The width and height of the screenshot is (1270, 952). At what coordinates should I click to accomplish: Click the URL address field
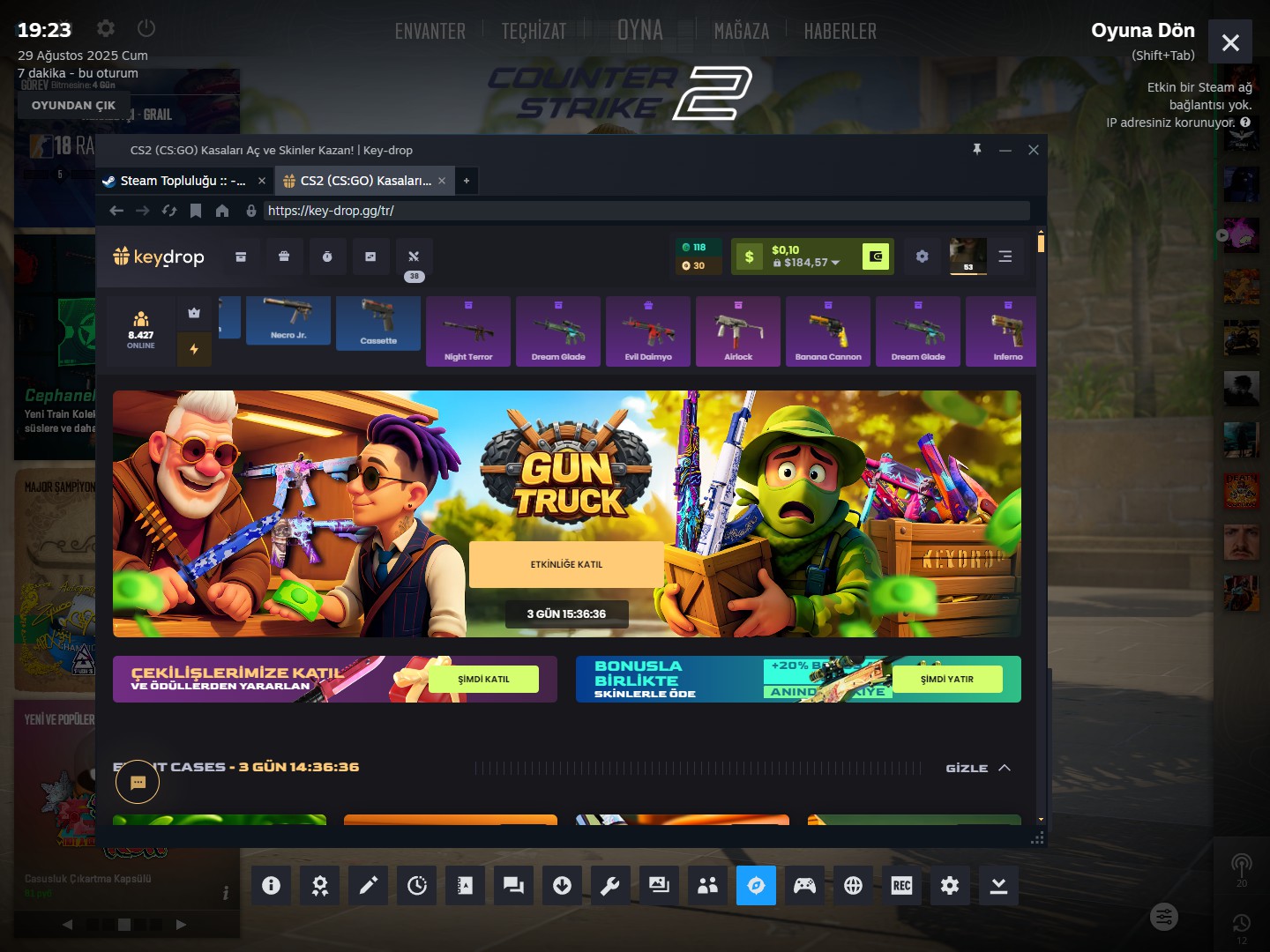point(646,211)
